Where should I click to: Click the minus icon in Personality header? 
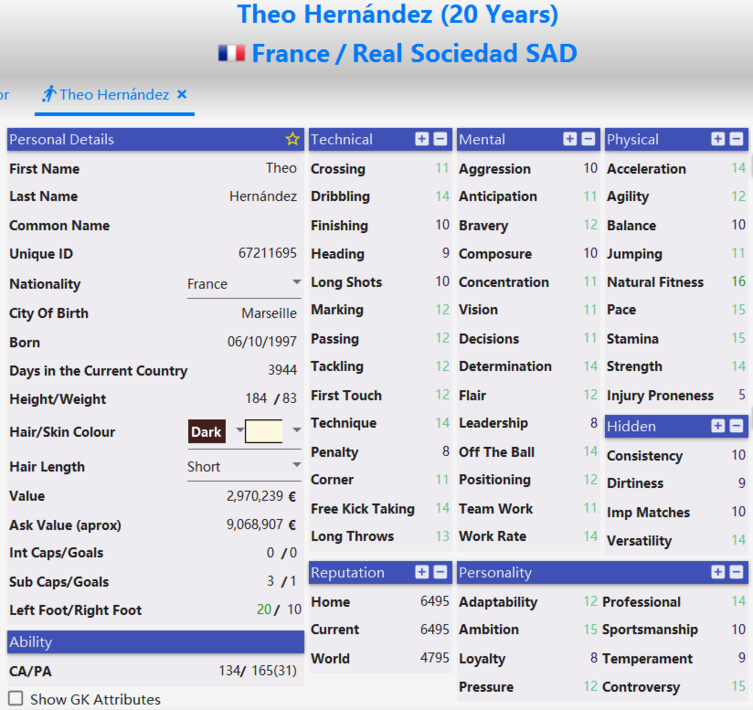736,572
